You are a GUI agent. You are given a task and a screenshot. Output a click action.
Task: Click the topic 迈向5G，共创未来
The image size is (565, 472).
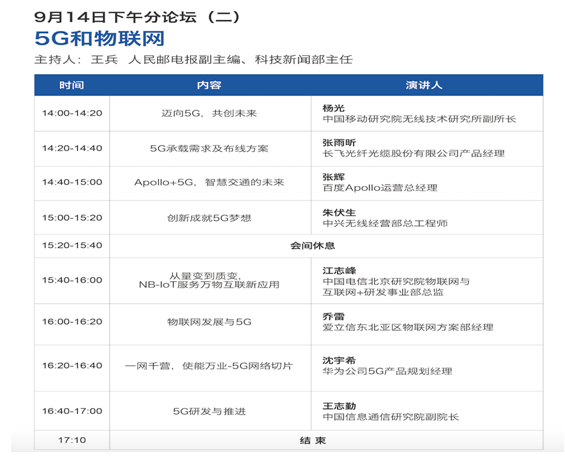(209, 113)
